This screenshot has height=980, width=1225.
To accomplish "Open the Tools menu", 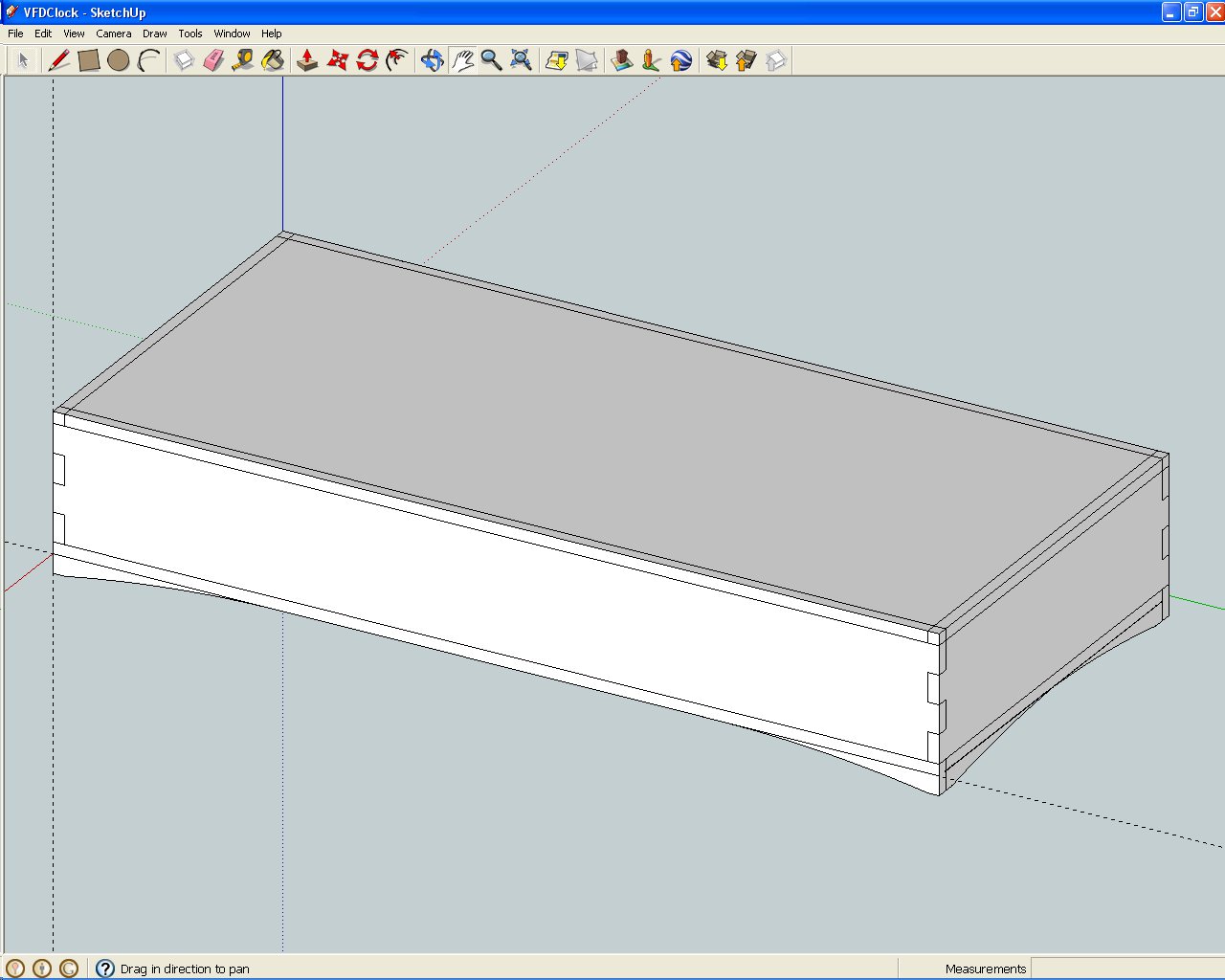I will (190, 33).
